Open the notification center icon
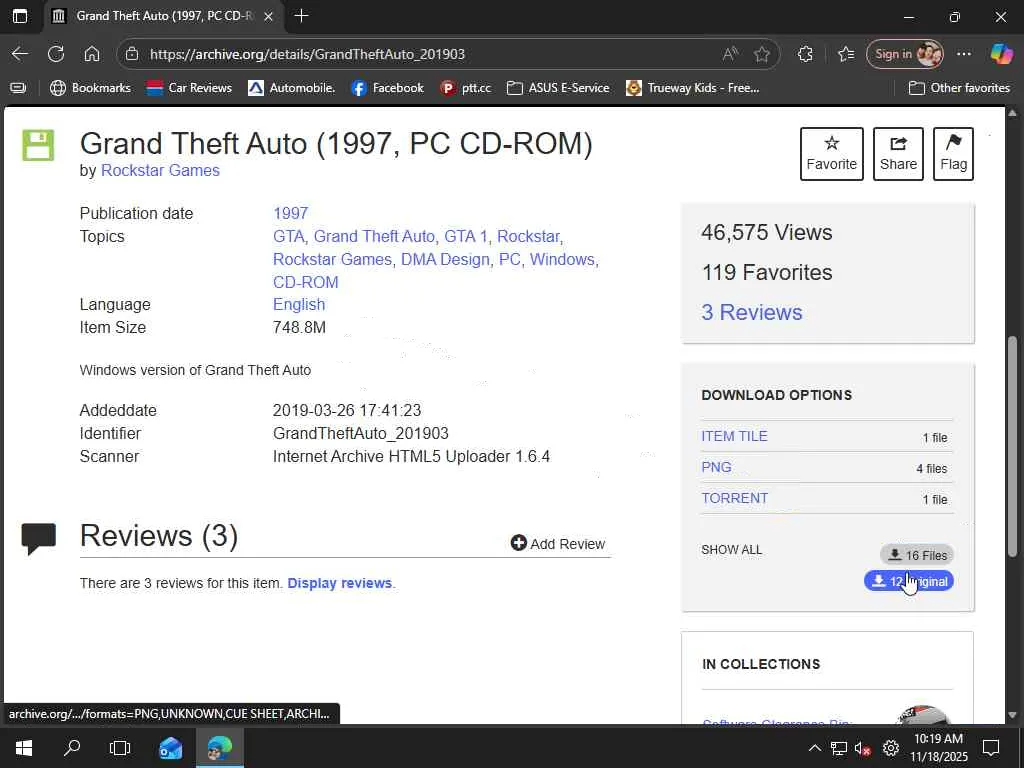The image size is (1024, 768). [x=991, y=748]
